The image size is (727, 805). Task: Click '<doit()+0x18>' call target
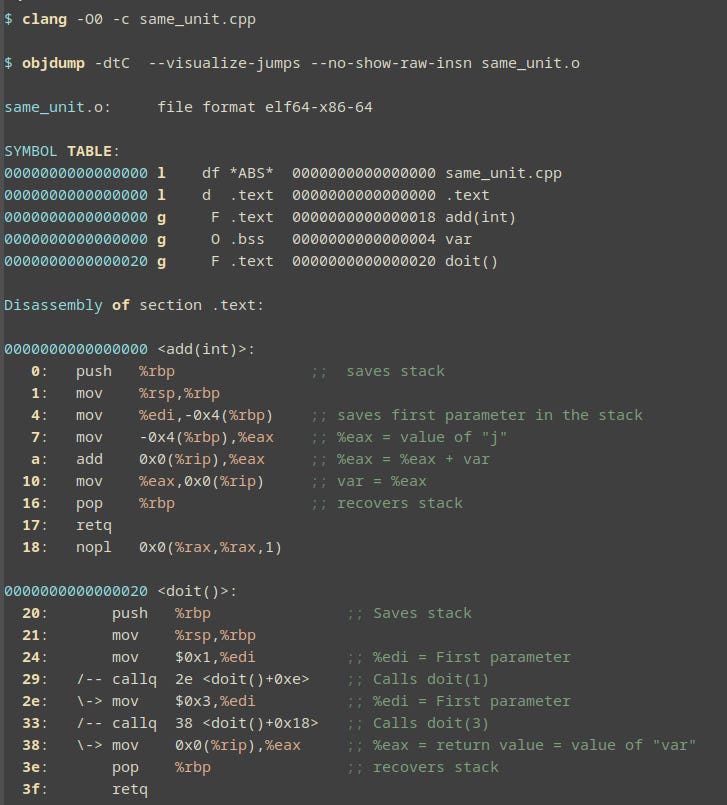coord(260,723)
